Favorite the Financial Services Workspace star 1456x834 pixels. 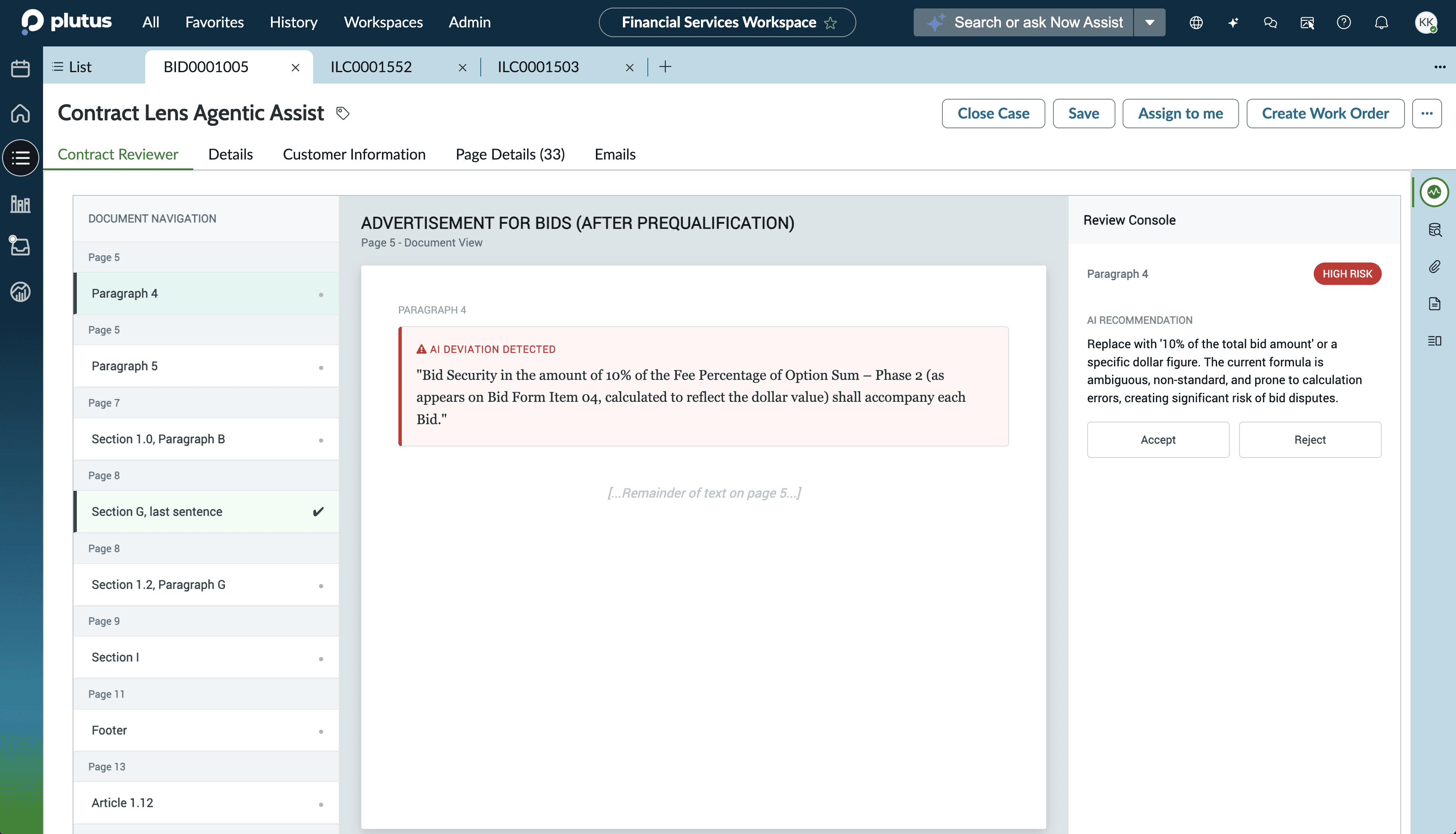point(830,23)
